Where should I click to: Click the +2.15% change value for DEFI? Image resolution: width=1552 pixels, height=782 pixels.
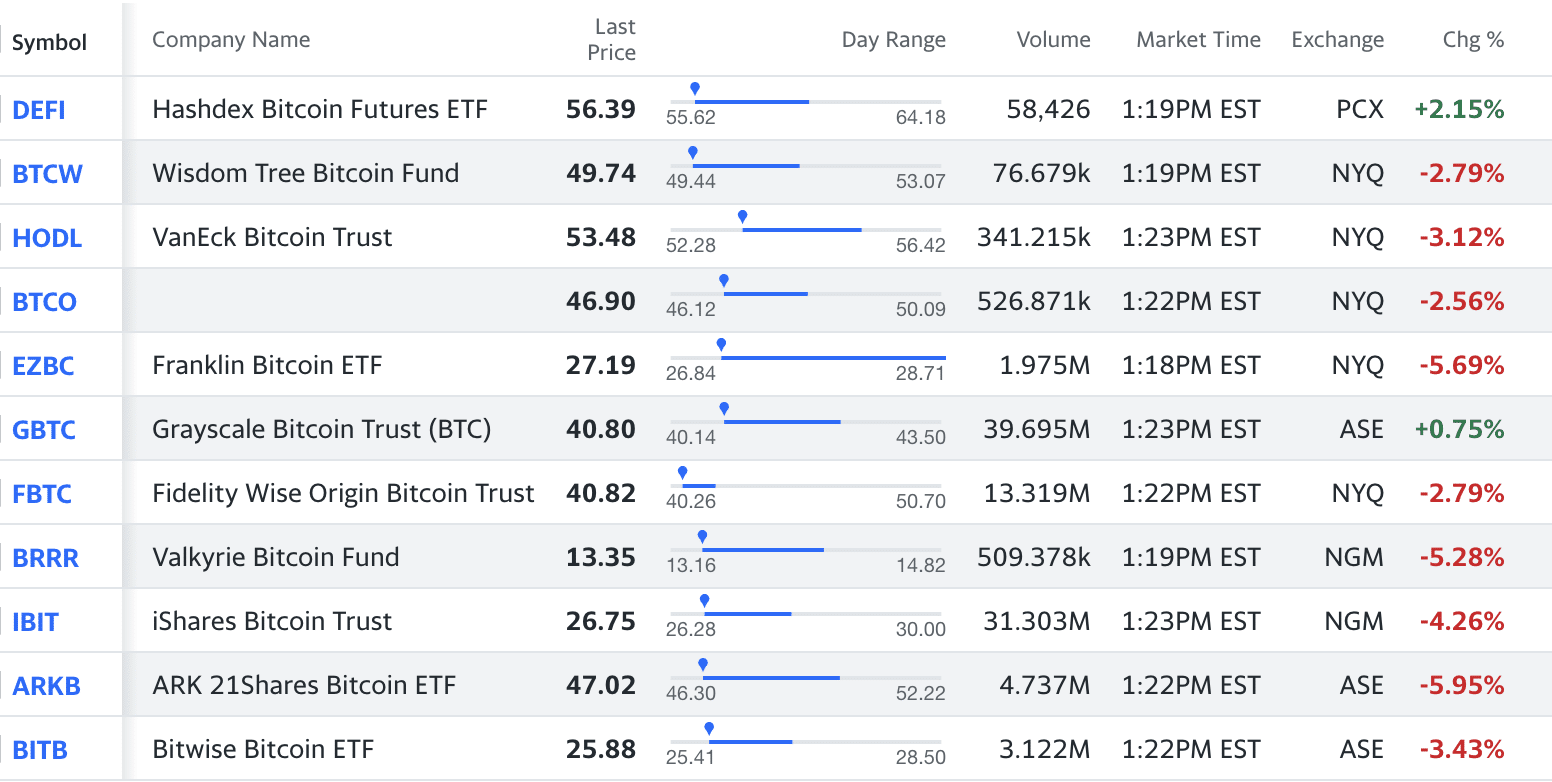(x=1459, y=110)
